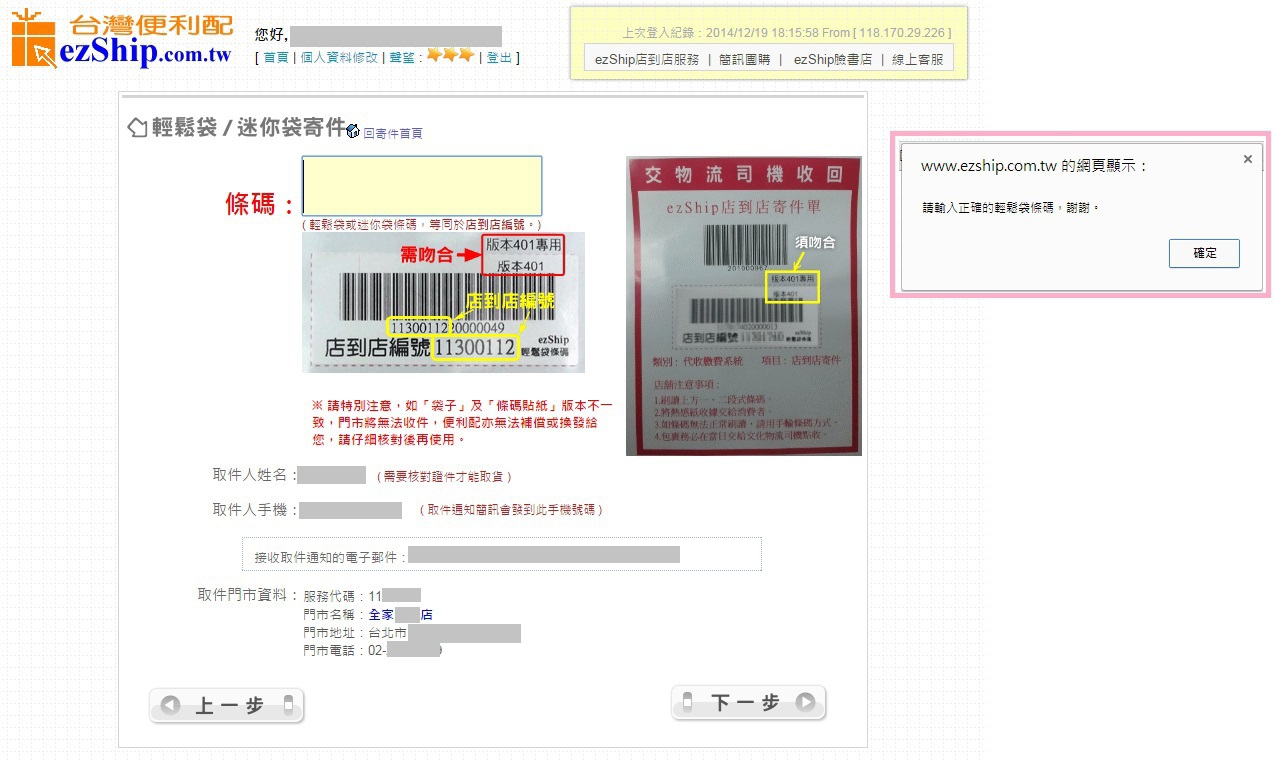Click the ezShip.com.tw logo
This screenshot has width=1274, height=760.
[122, 40]
